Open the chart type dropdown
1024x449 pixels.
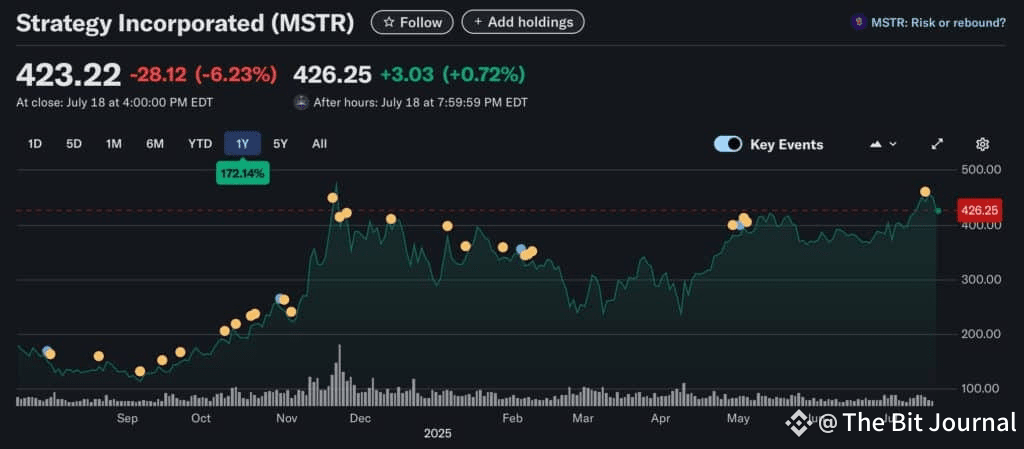click(884, 144)
